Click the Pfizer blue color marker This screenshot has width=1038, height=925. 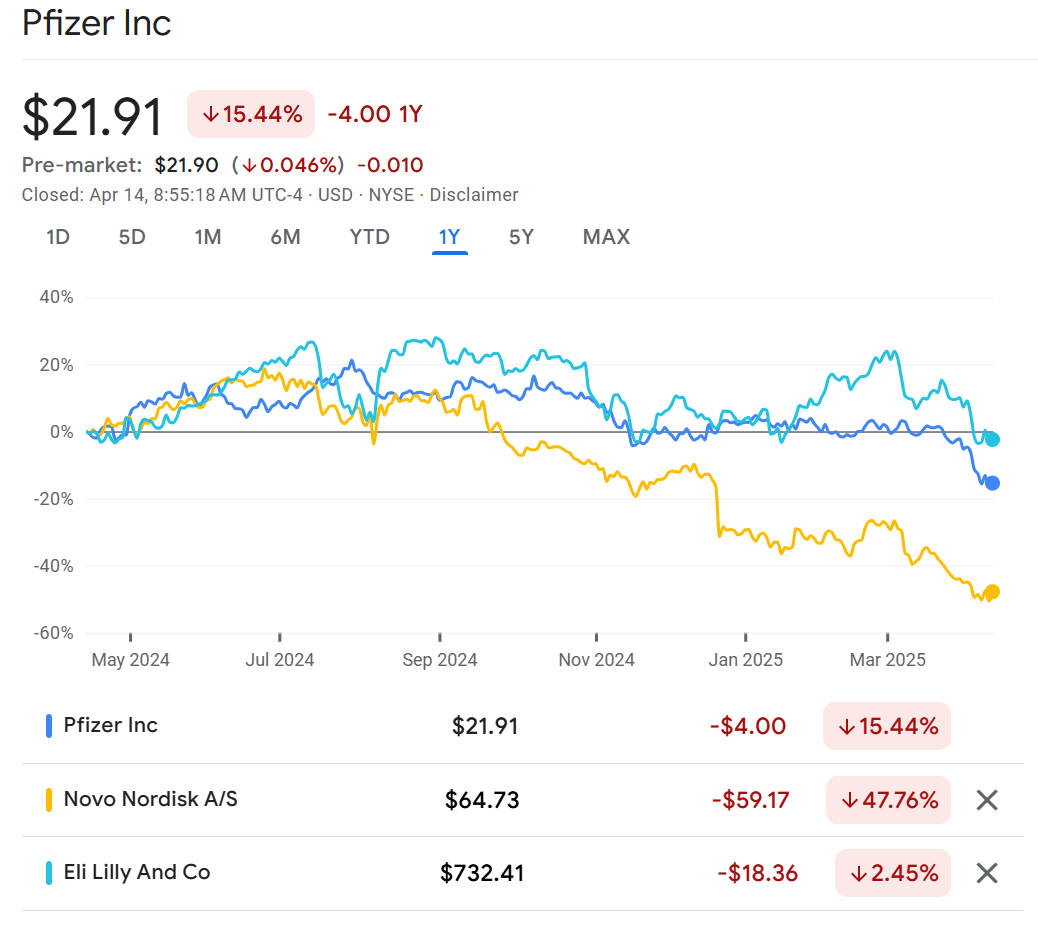(49, 726)
